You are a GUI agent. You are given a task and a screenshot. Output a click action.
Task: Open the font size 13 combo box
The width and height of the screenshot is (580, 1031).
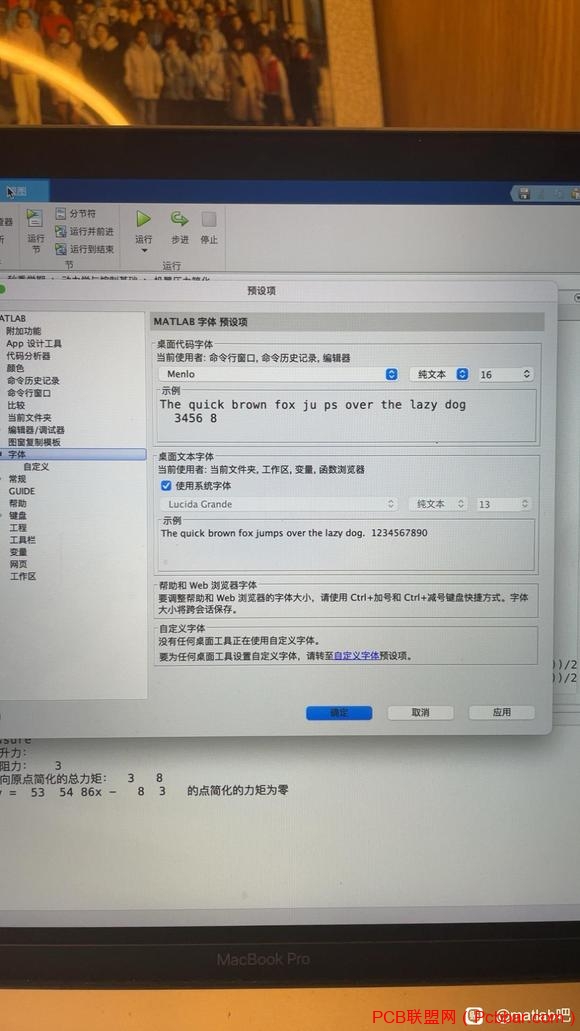[x=504, y=504]
